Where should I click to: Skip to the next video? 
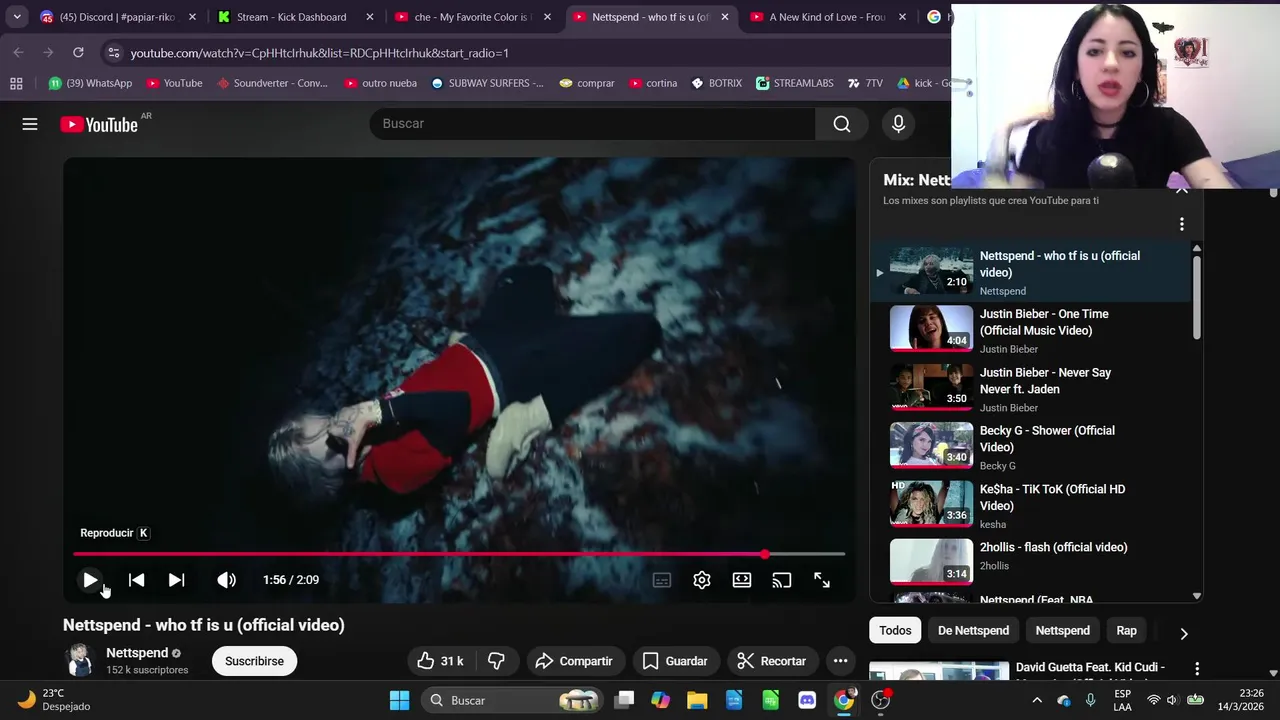tap(176, 580)
